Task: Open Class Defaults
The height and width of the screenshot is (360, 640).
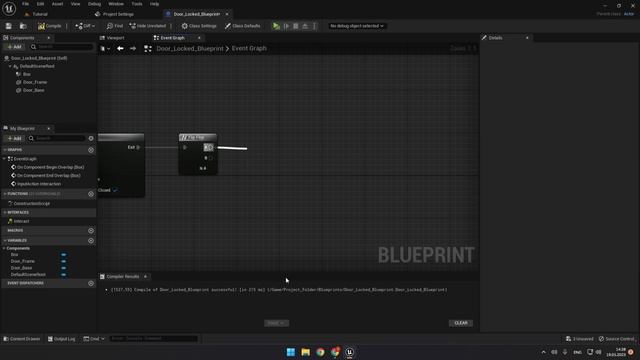Action: 242,26
